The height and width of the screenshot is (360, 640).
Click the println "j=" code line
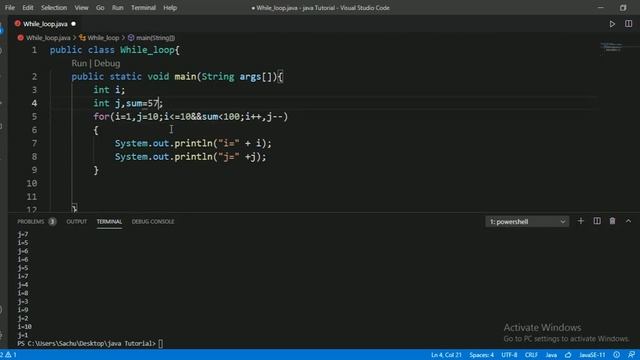point(190,157)
